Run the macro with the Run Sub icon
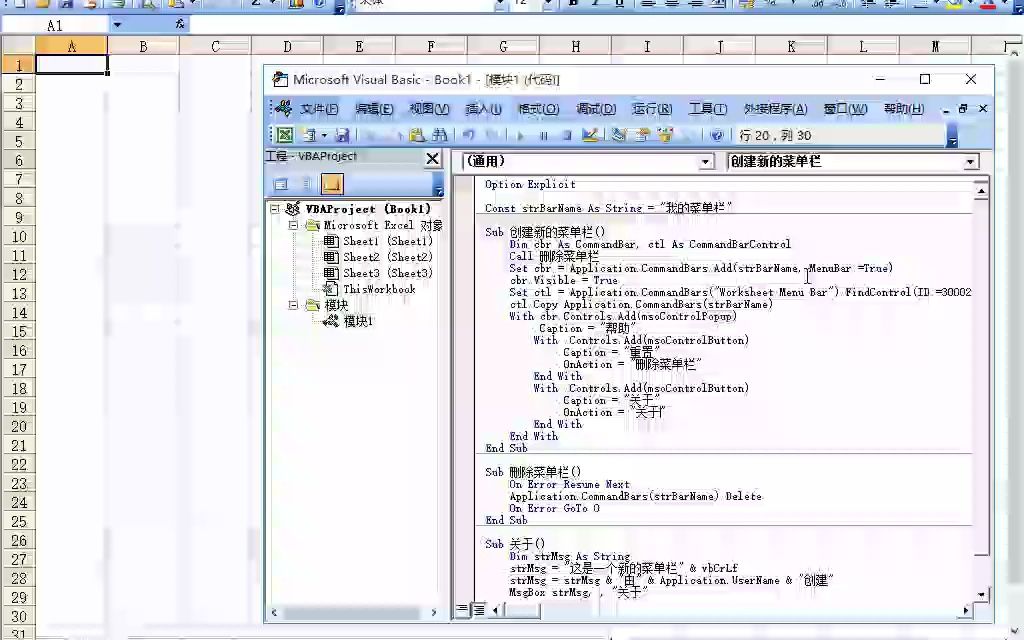Viewport: 1024px width, 640px height. click(520, 135)
